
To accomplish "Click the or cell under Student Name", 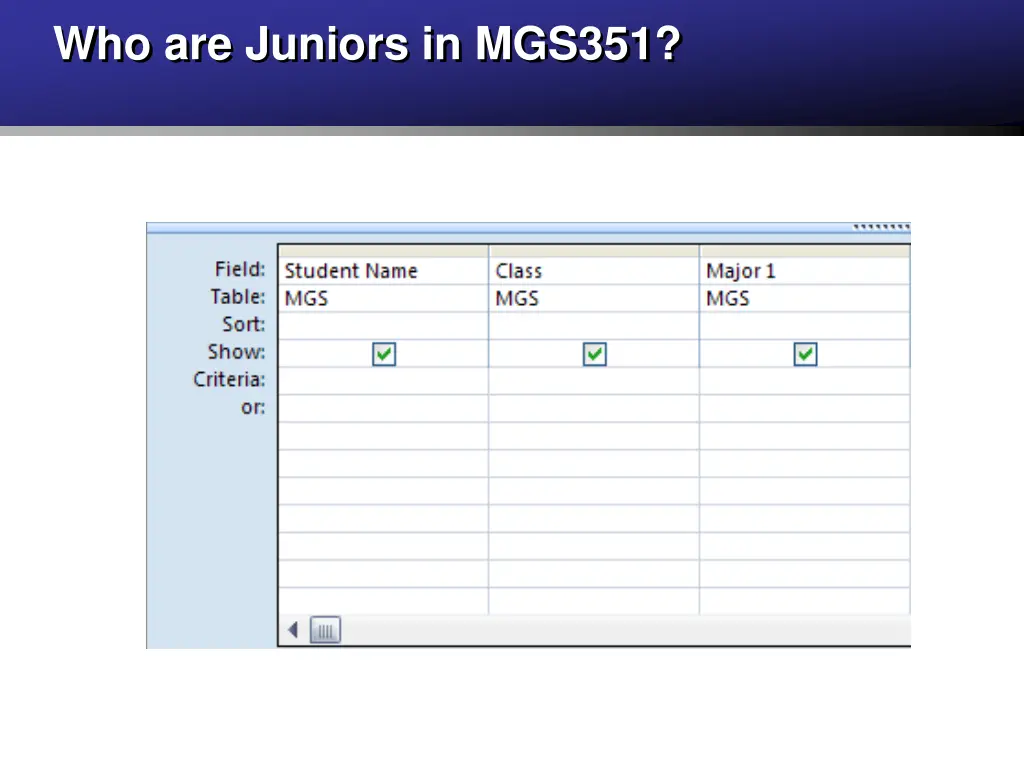I will click(383, 408).
